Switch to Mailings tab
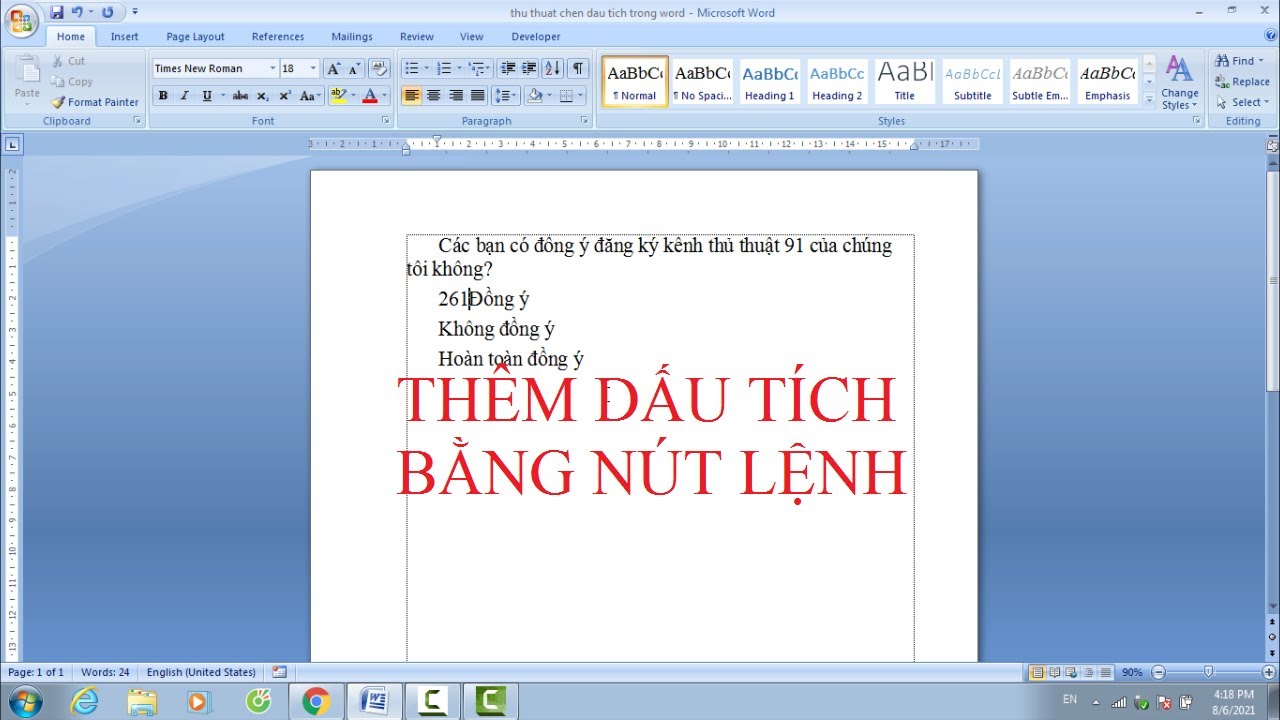1280x720 pixels. pos(352,37)
